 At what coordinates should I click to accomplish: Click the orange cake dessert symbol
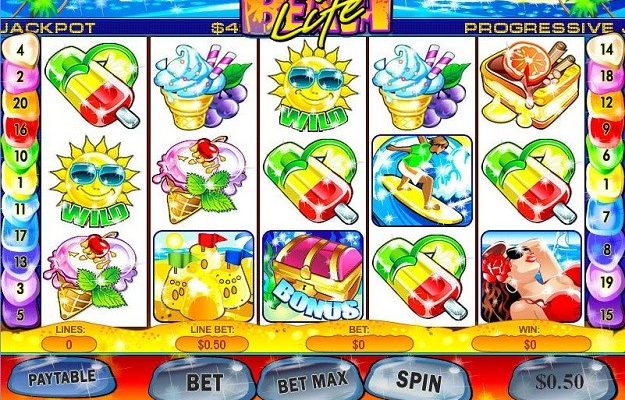531,84
